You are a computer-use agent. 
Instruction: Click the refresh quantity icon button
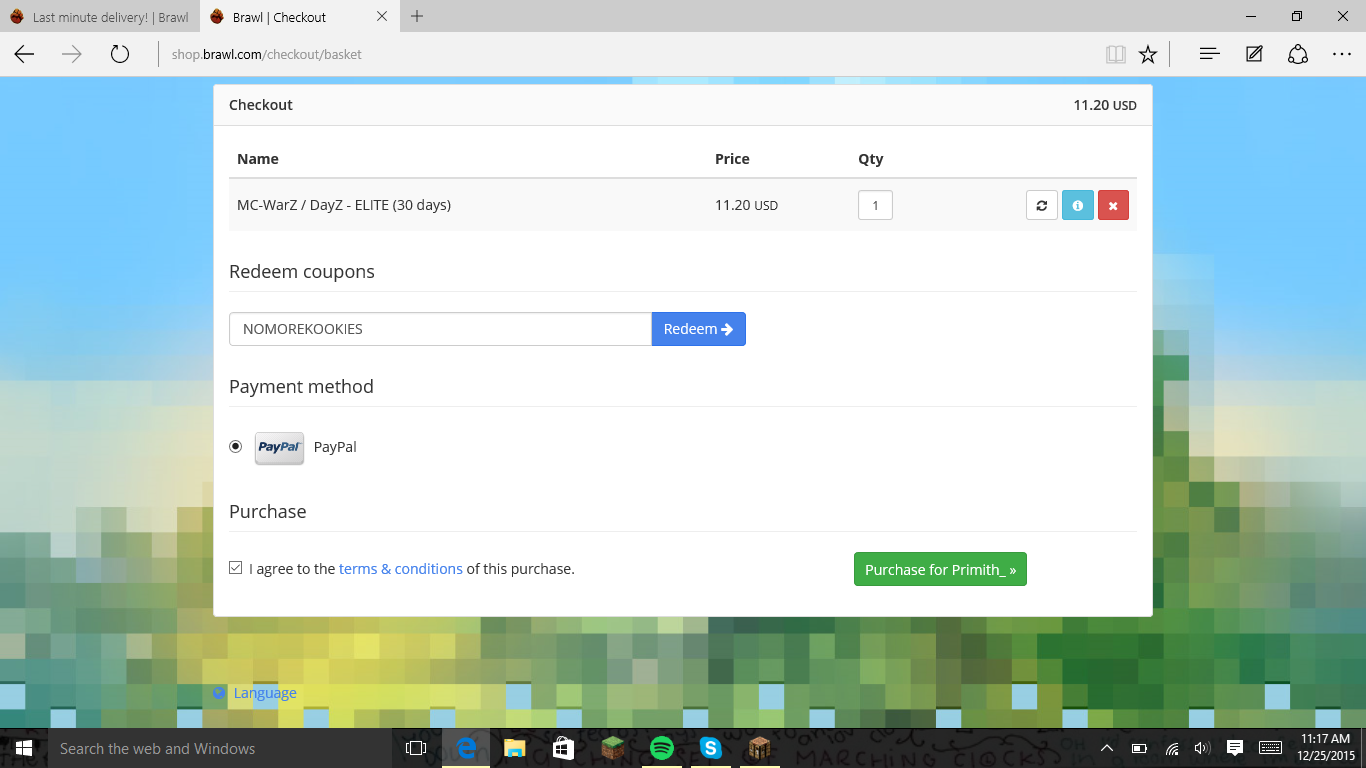pos(1041,205)
